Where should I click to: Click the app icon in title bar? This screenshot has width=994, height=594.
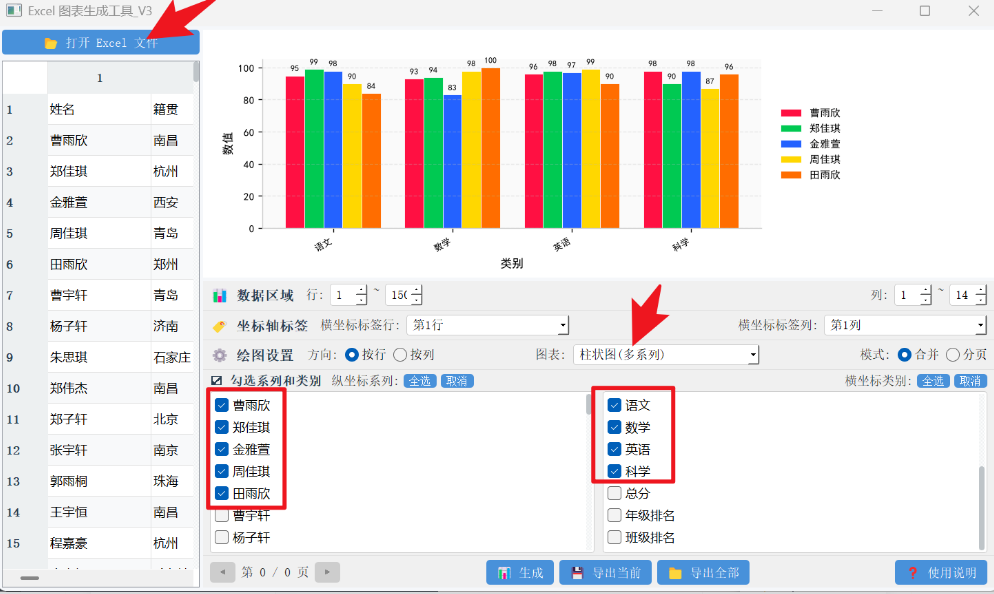tap(14, 10)
